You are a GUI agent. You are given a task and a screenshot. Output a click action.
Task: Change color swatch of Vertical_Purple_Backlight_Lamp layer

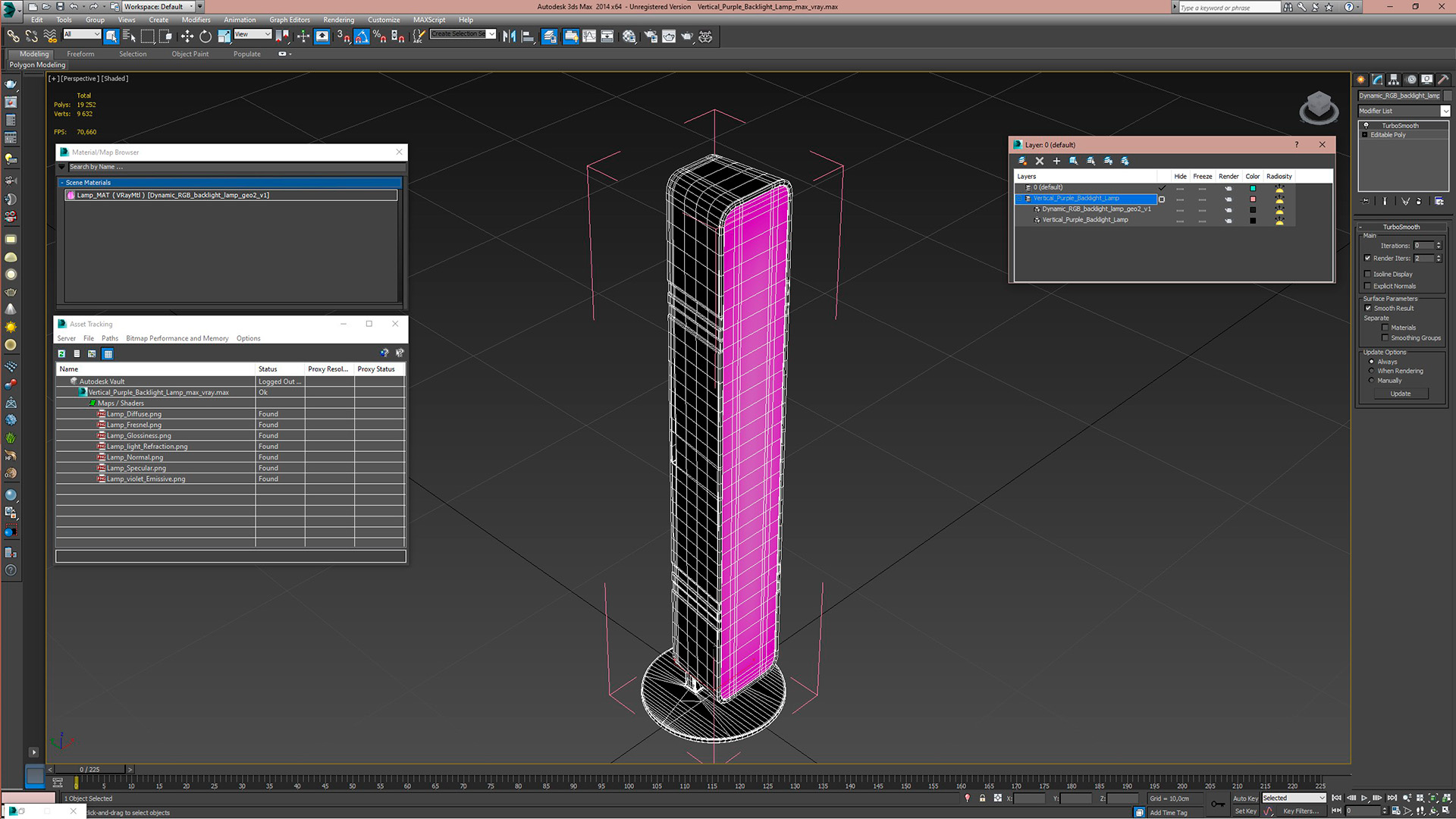[1253, 199]
